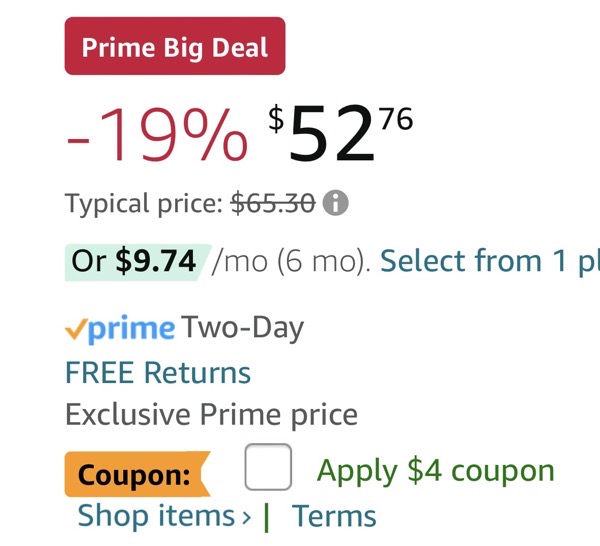Click the struck-through $65.30 price
This screenshot has width=600, height=546.
click(273, 204)
